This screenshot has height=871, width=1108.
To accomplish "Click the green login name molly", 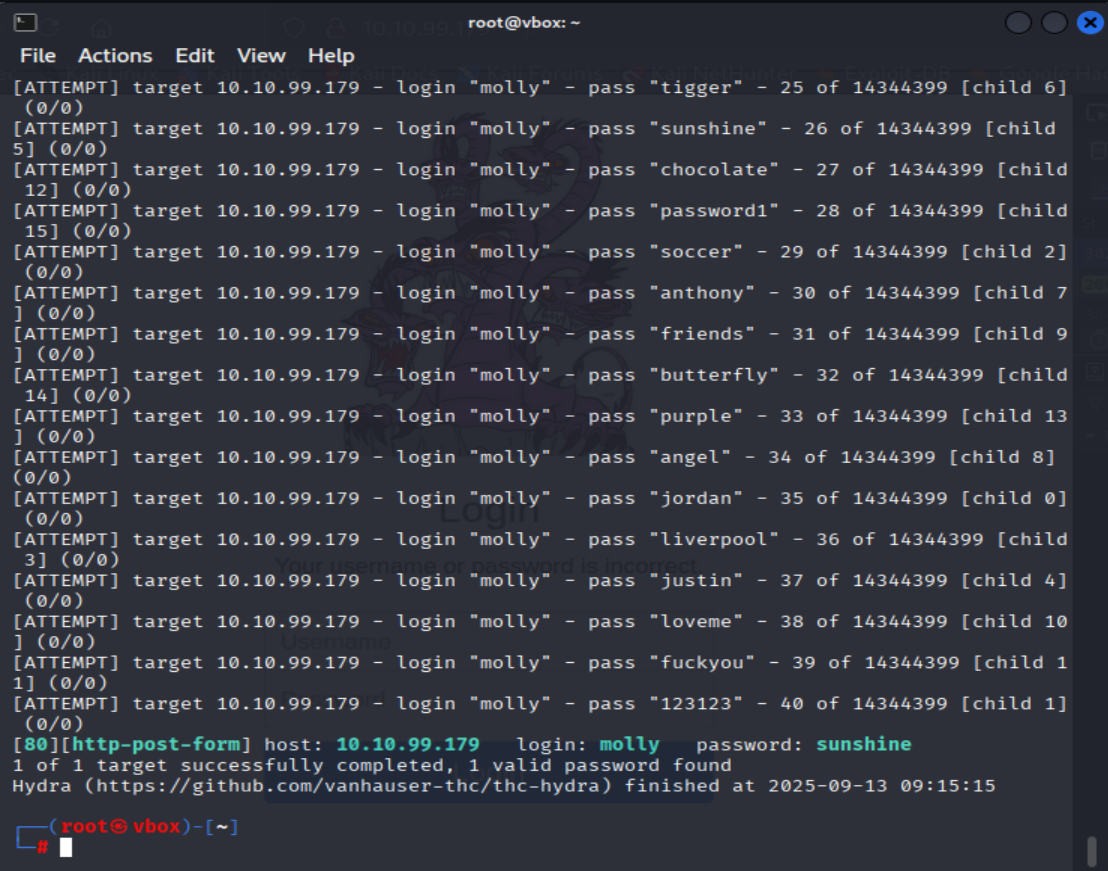I will coord(629,745).
